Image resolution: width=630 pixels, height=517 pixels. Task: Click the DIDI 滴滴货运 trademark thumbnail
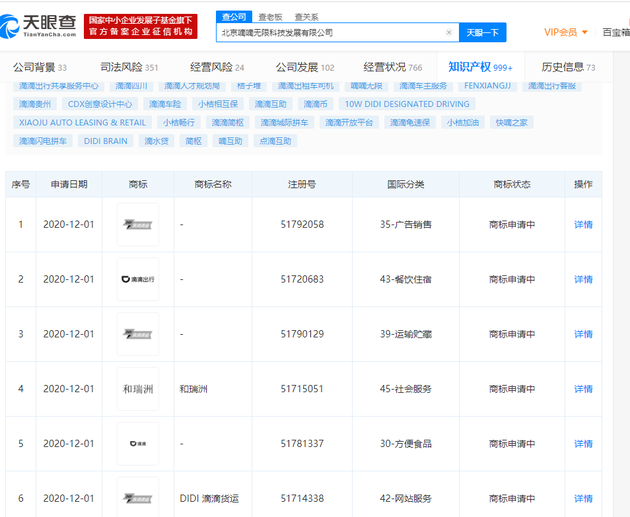click(138, 497)
